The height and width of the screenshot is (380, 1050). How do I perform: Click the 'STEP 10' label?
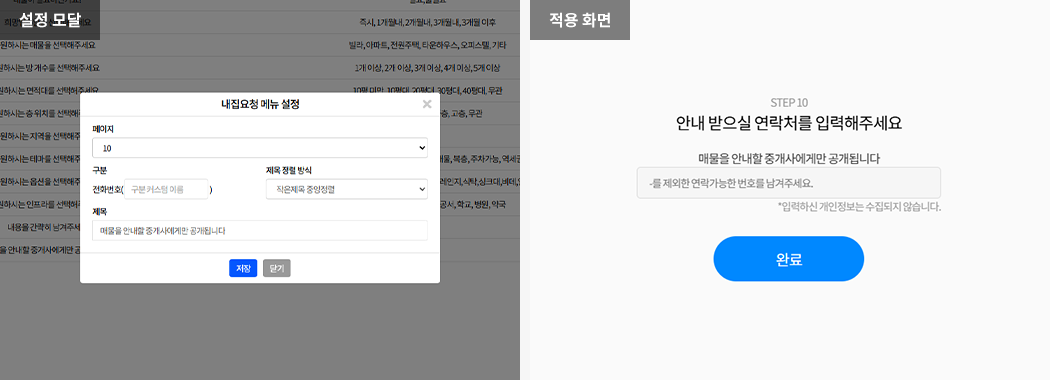[x=789, y=103]
